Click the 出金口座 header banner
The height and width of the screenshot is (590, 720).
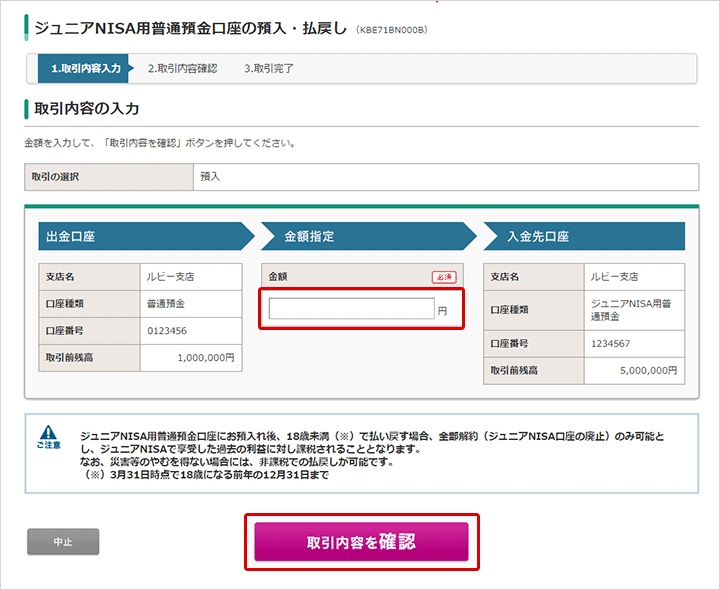[x=146, y=236]
